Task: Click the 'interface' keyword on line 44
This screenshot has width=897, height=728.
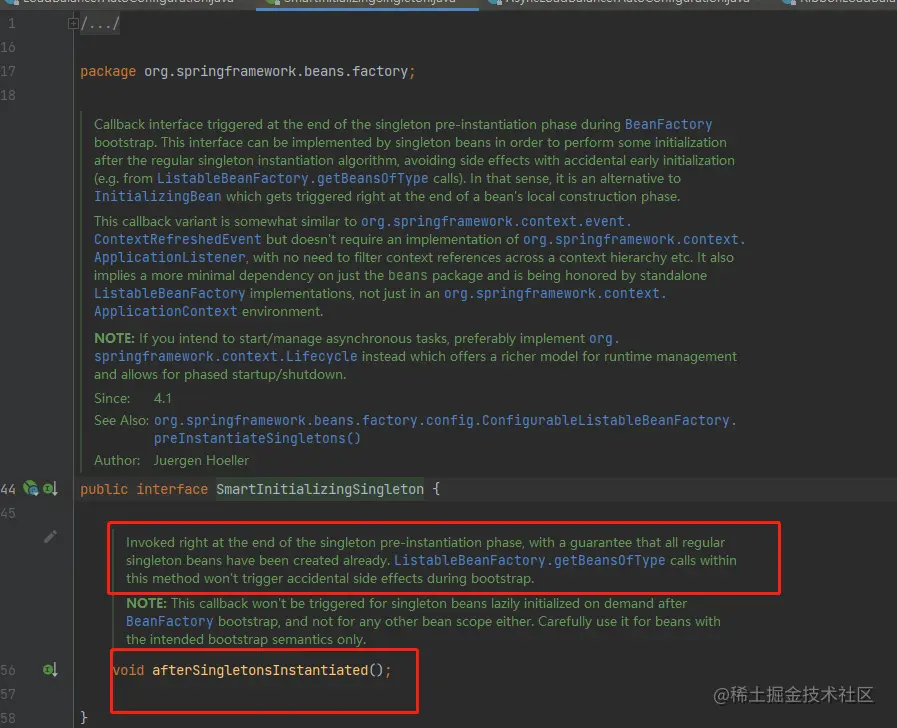Action: [172, 489]
